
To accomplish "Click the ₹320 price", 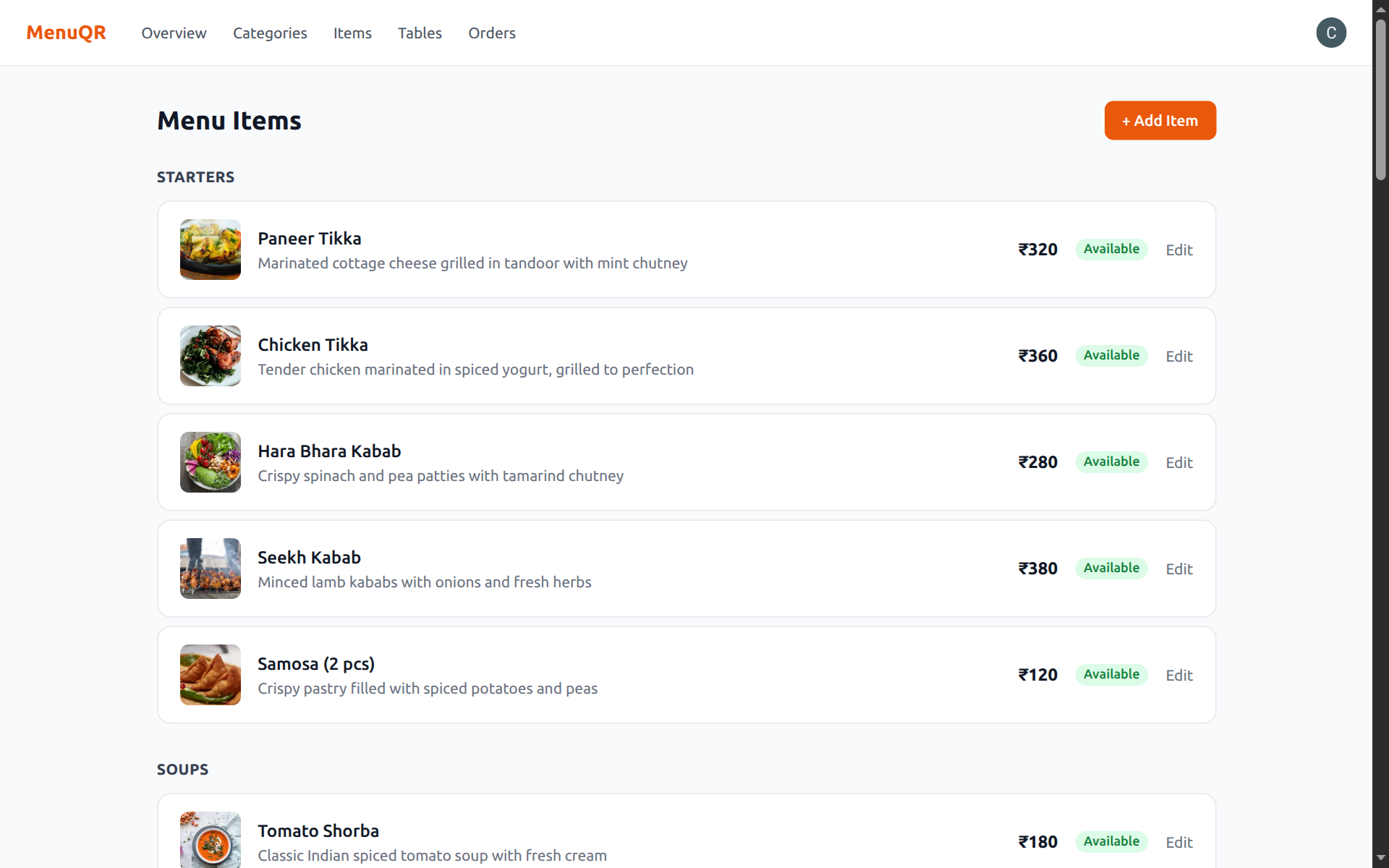I will click(x=1037, y=250).
